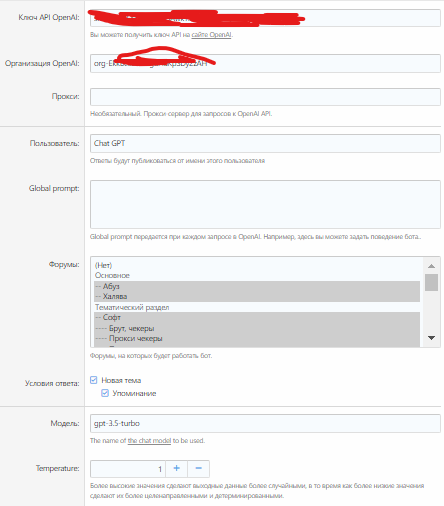
Task: Click the Temperature value field
Action: point(128,469)
